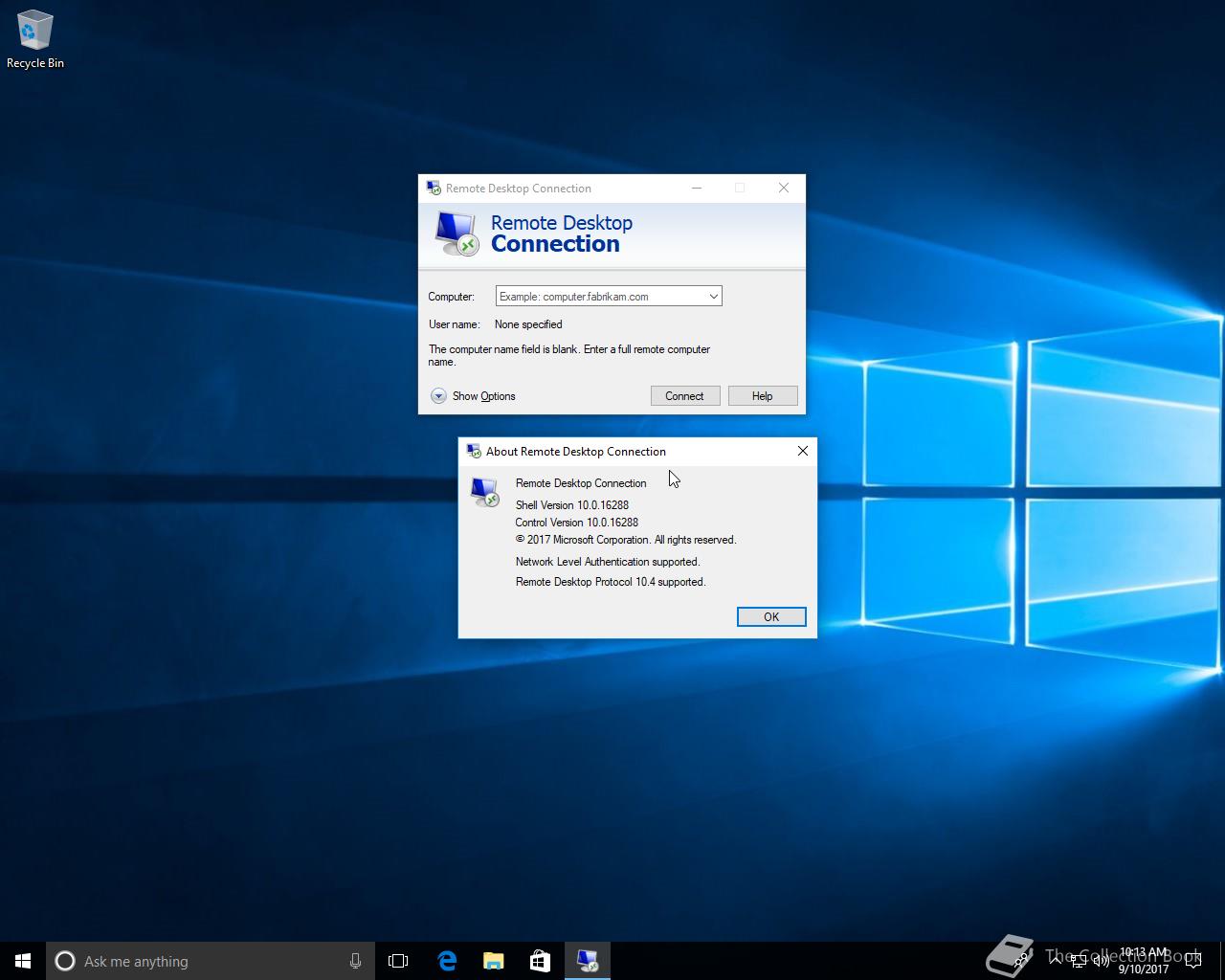Open the Computer dropdown arrow
The width and height of the screenshot is (1225, 980).
(x=713, y=297)
